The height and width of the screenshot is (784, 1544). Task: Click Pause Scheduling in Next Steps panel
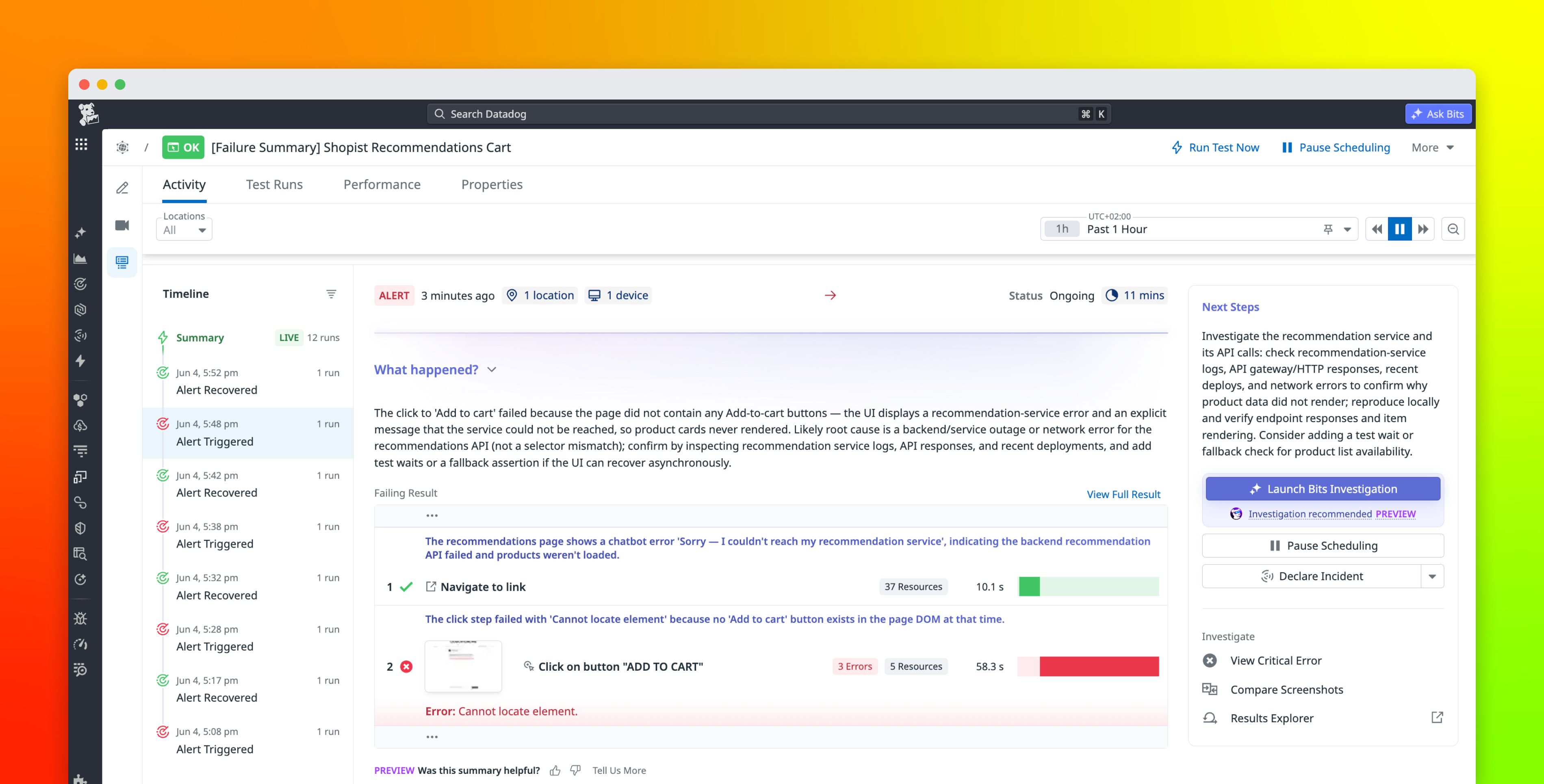[x=1323, y=546]
